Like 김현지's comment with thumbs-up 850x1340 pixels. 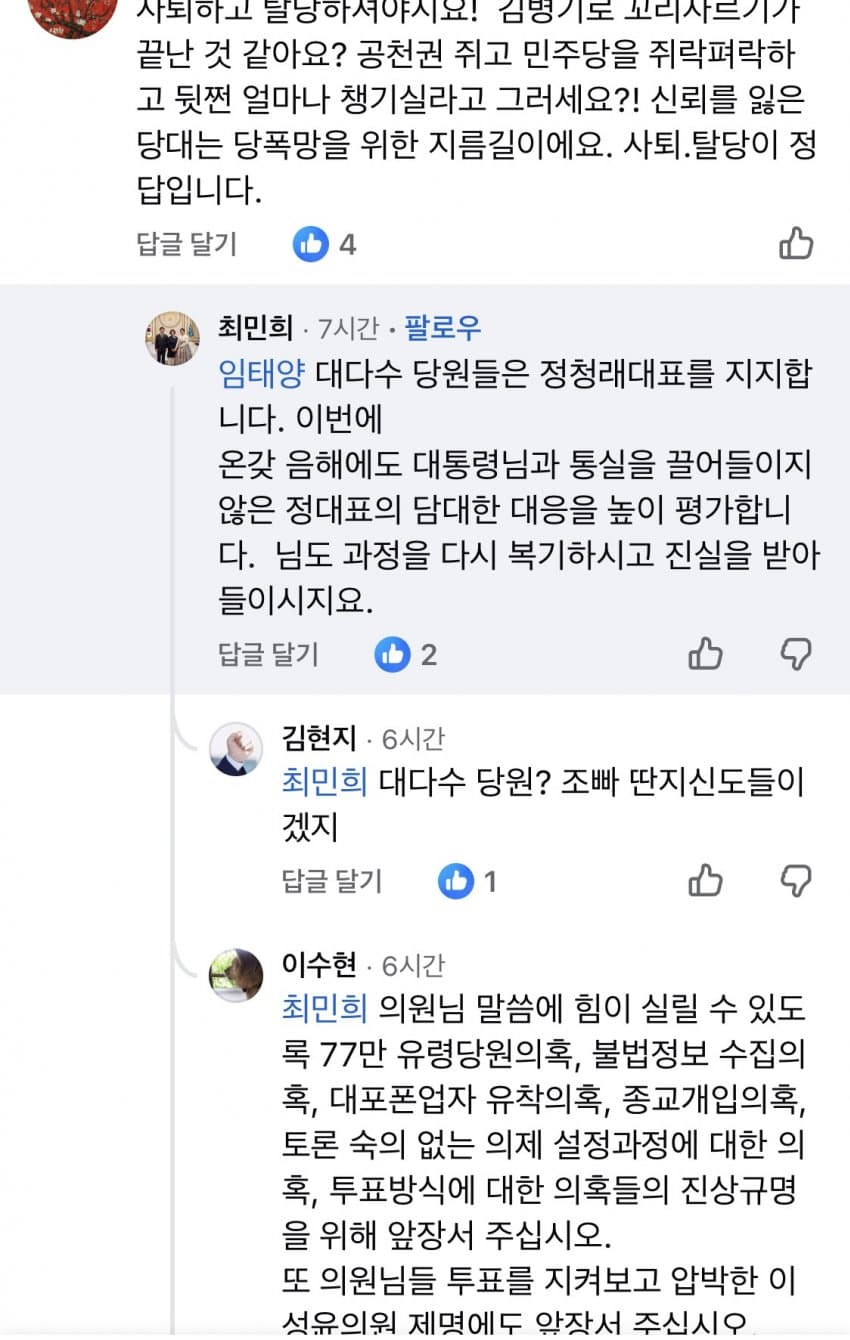click(x=706, y=881)
